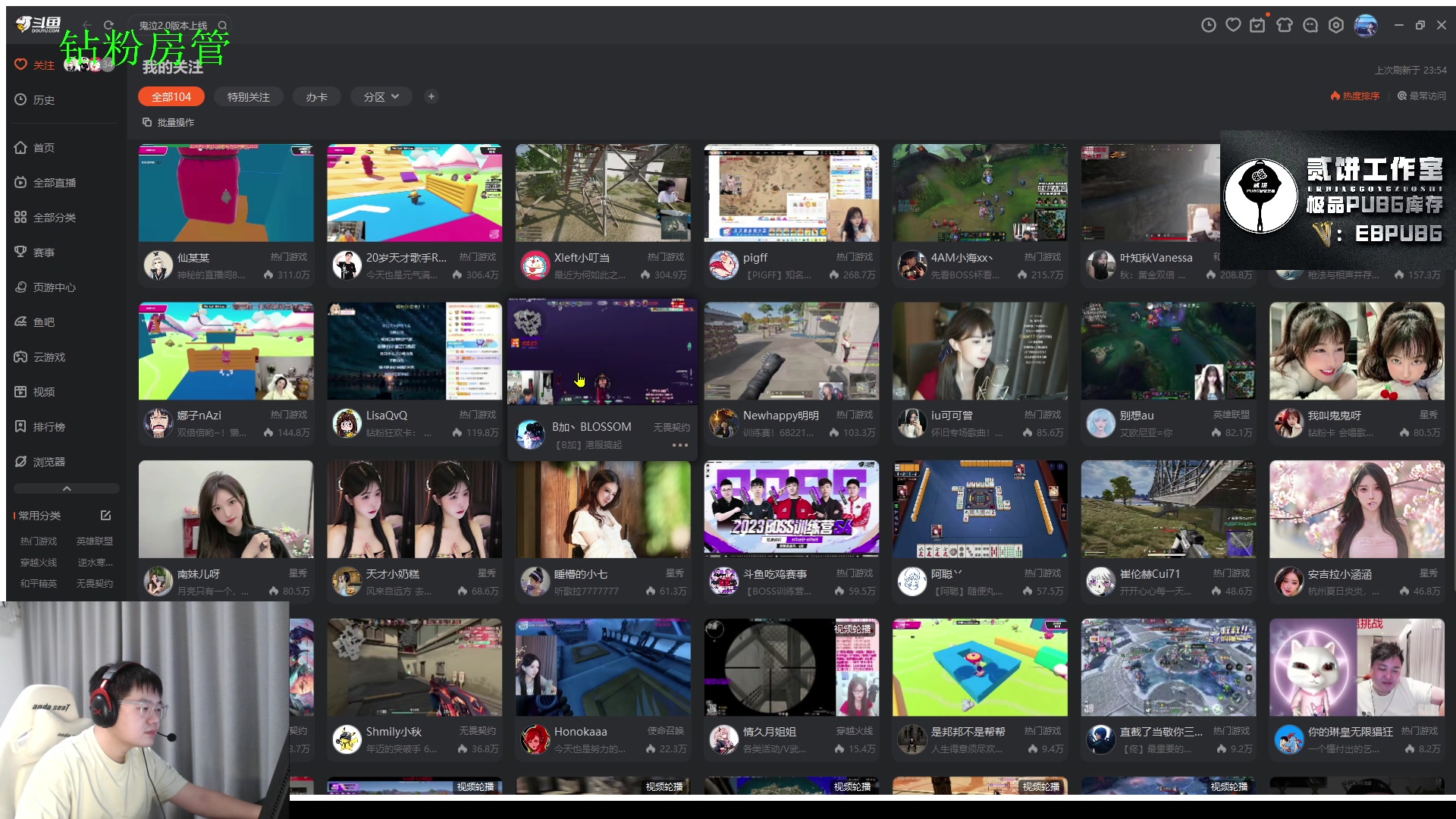Open the daily check-in calendar icon
Screen dimensions: 1456x819
tap(1258, 25)
